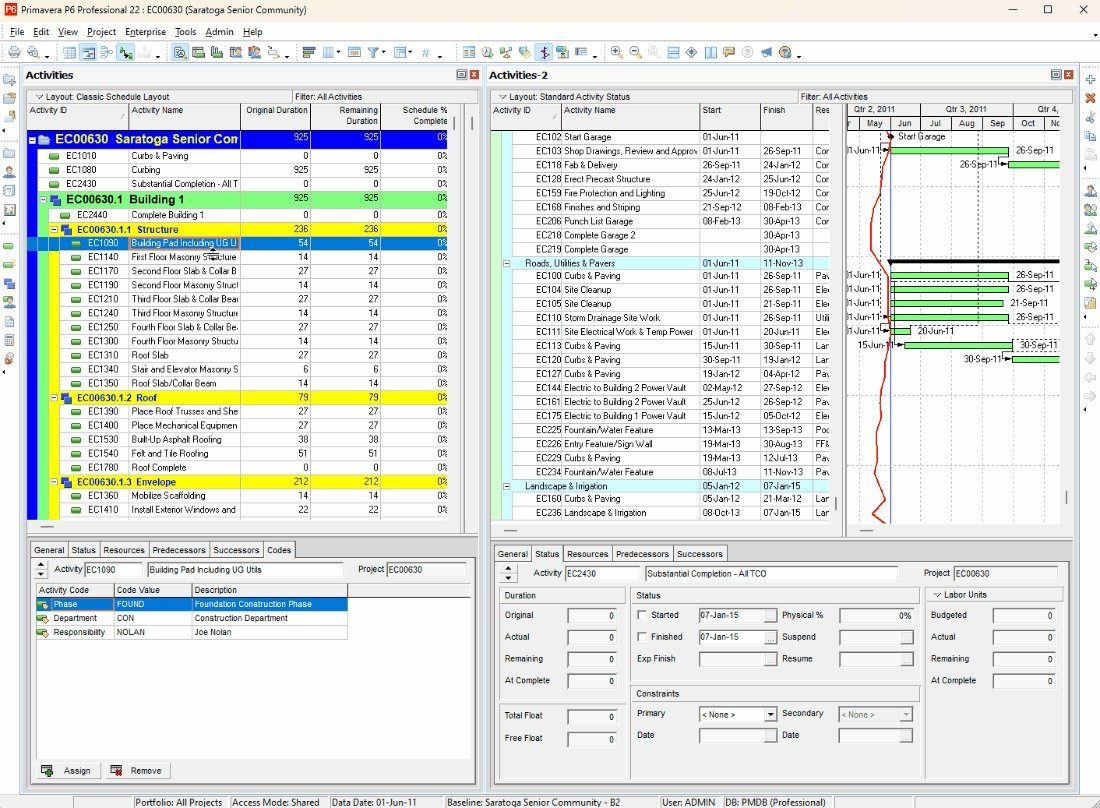Switch to the Gantt Chart view icon

pyautogui.click(x=88, y=53)
